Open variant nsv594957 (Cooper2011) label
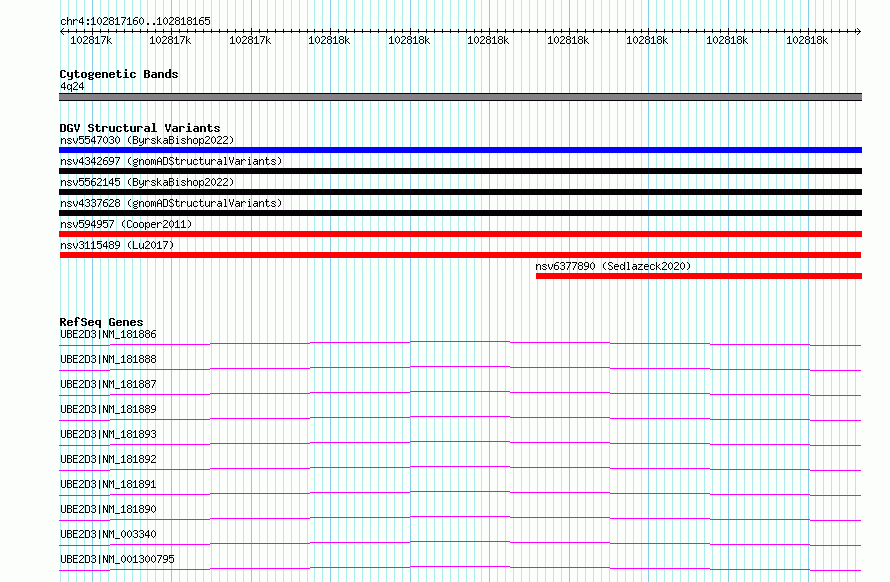Screen dimensions: 890x582 (x=126, y=224)
